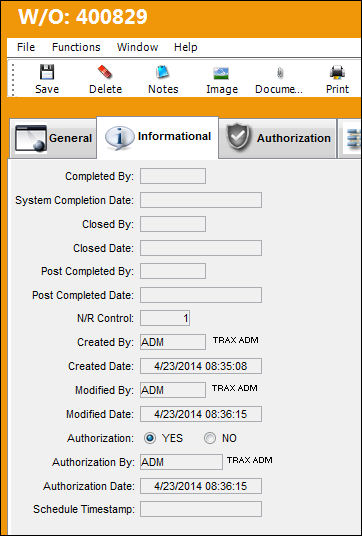Open the File menu
Viewport: 362px width, 536px height.
click(26, 47)
